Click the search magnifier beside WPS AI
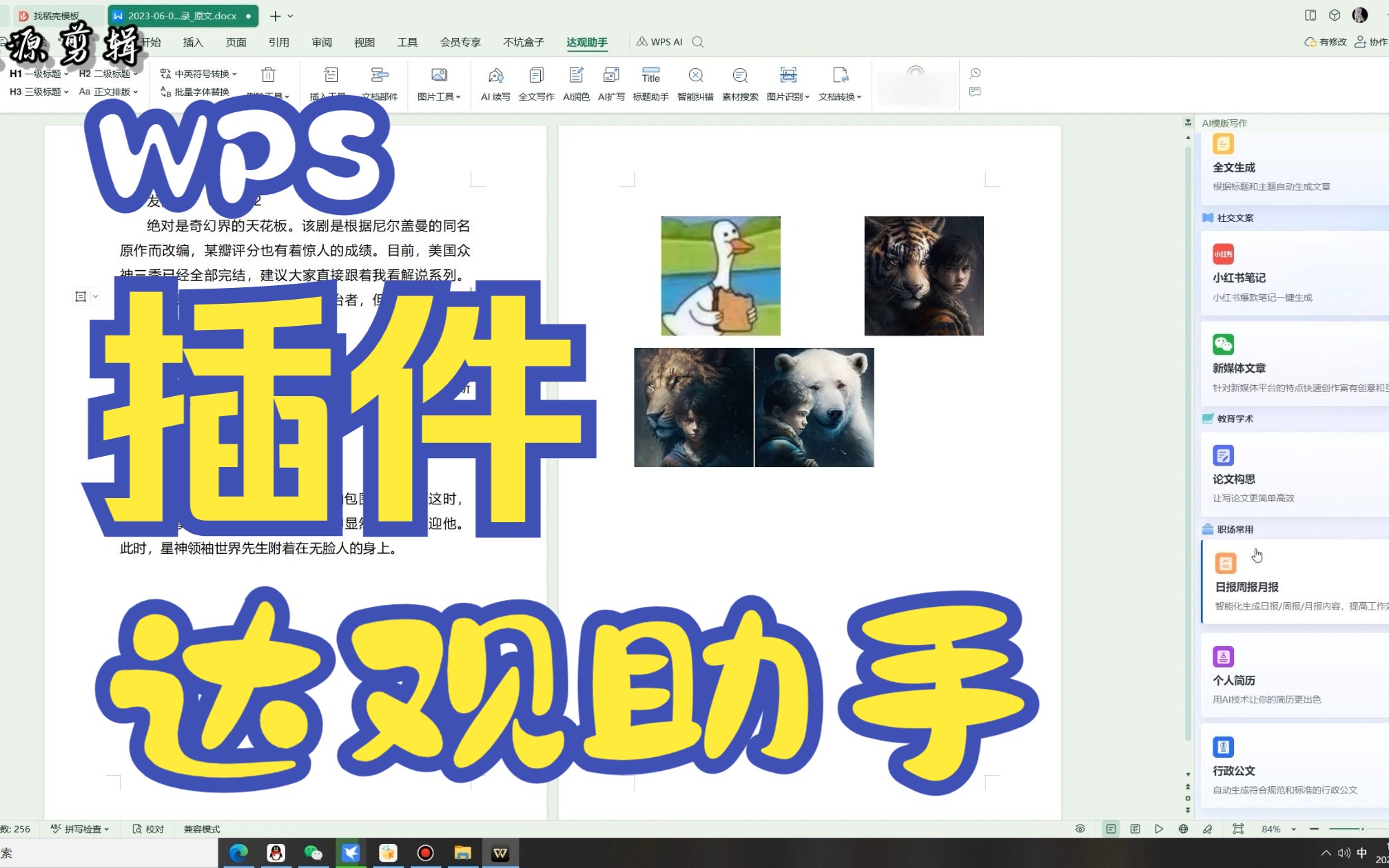The image size is (1389, 868). pyautogui.click(x=698, y=42)
